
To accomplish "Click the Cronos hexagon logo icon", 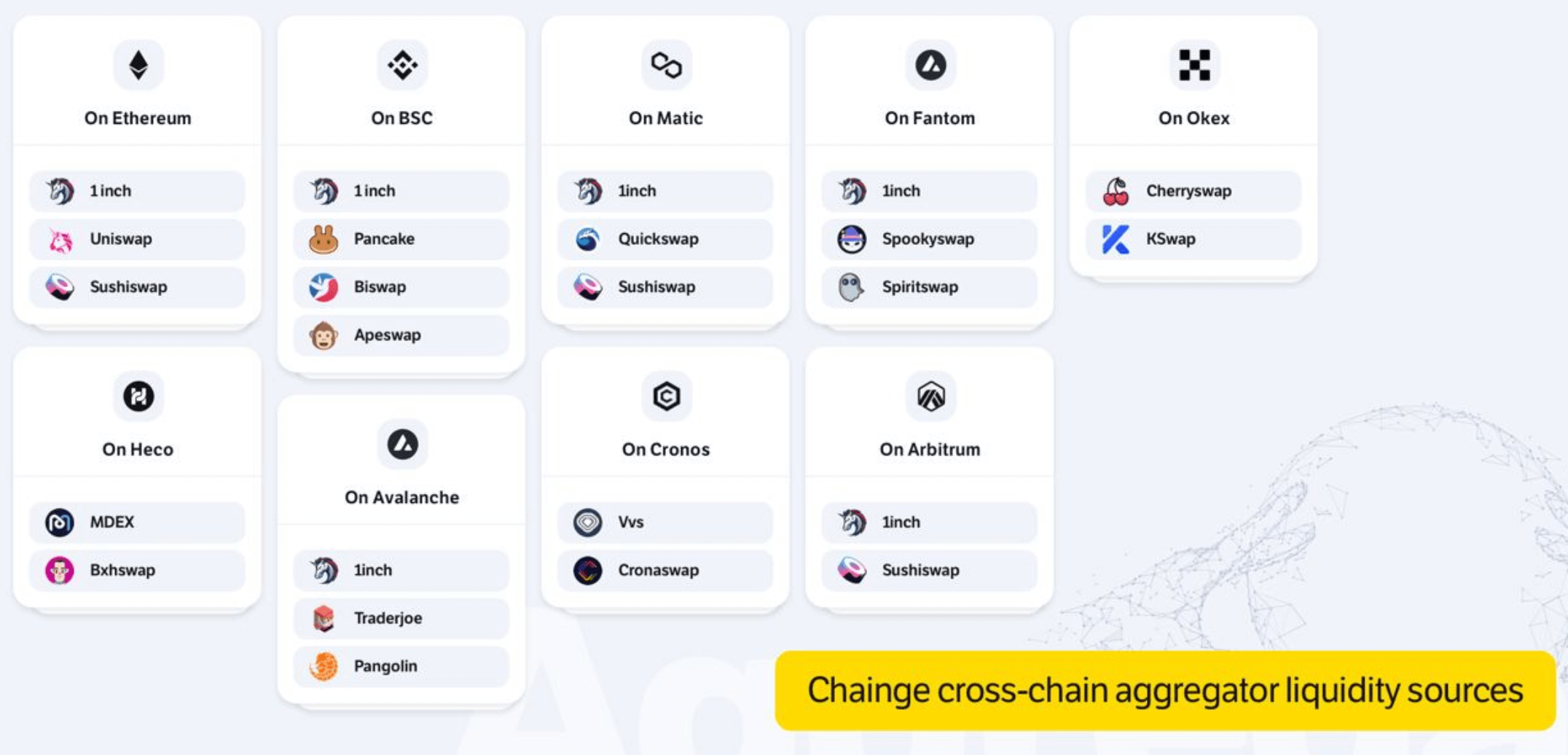I will (666, 396).
